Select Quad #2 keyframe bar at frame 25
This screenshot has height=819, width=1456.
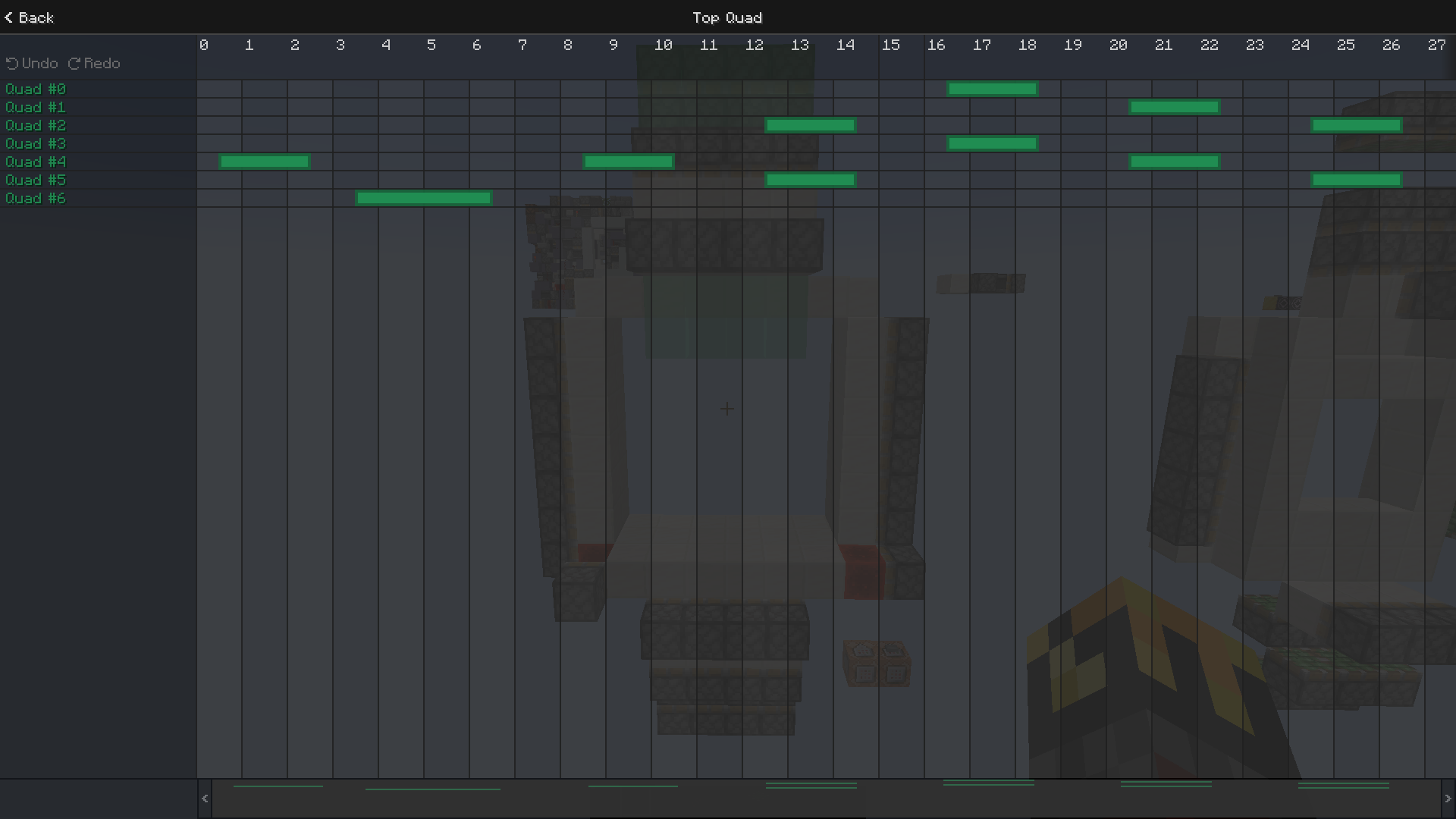tap(1357, 125)
